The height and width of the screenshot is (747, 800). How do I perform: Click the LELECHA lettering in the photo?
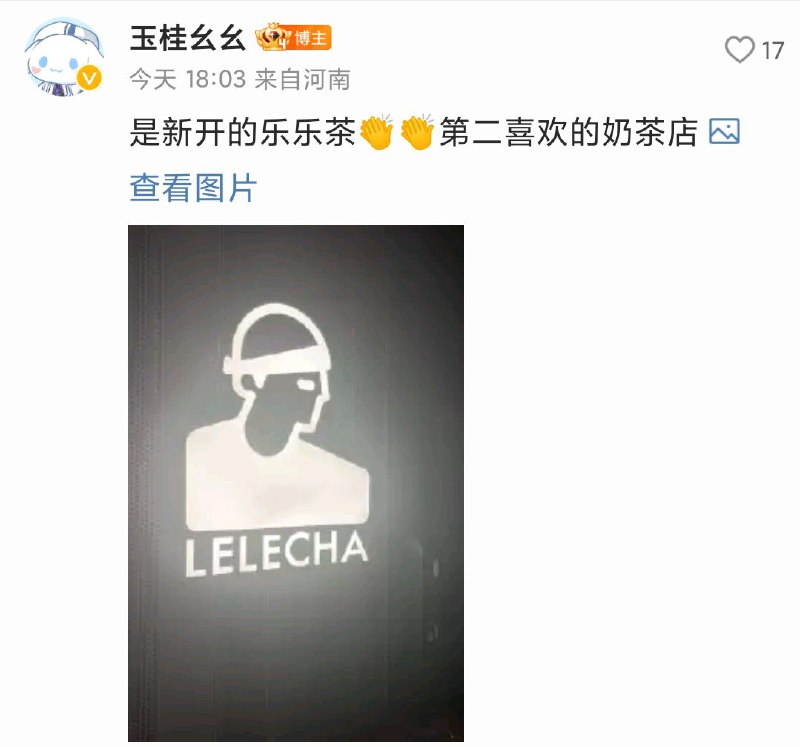276,553
